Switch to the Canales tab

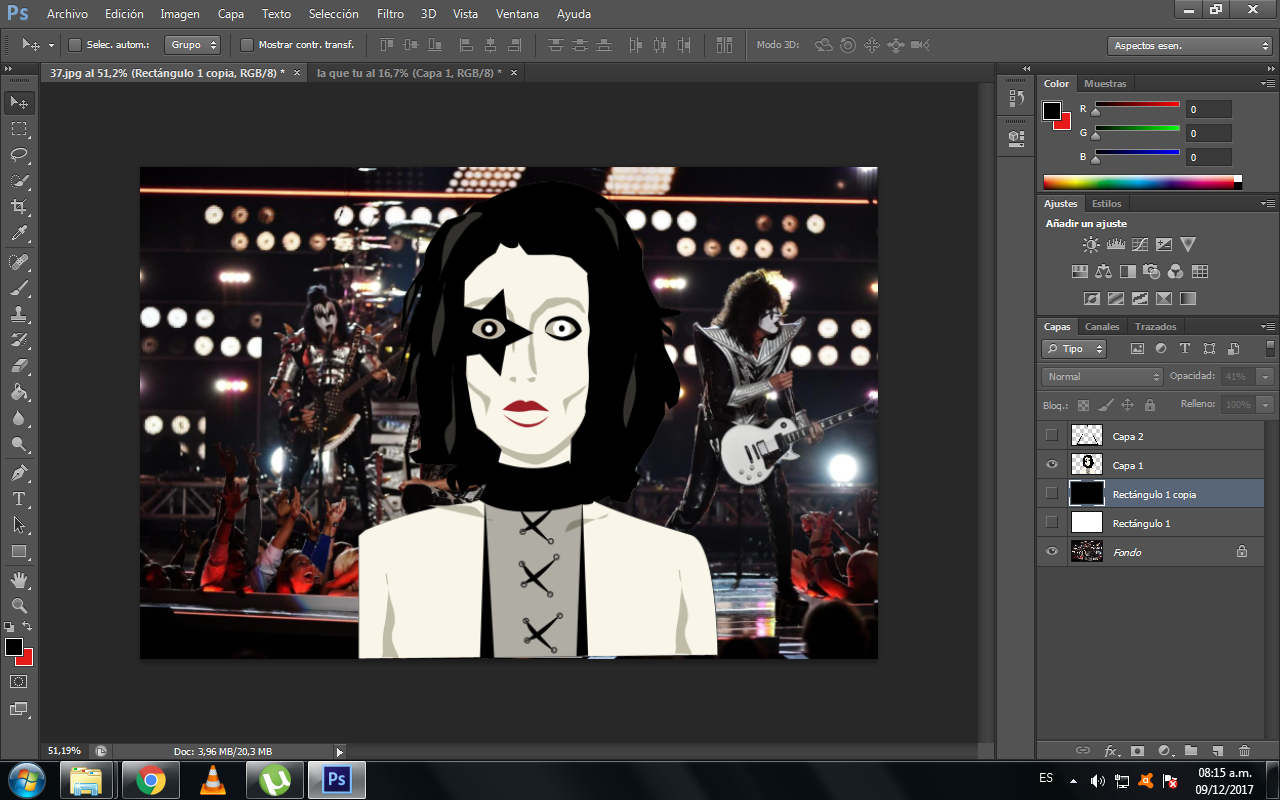(1102, 327)
